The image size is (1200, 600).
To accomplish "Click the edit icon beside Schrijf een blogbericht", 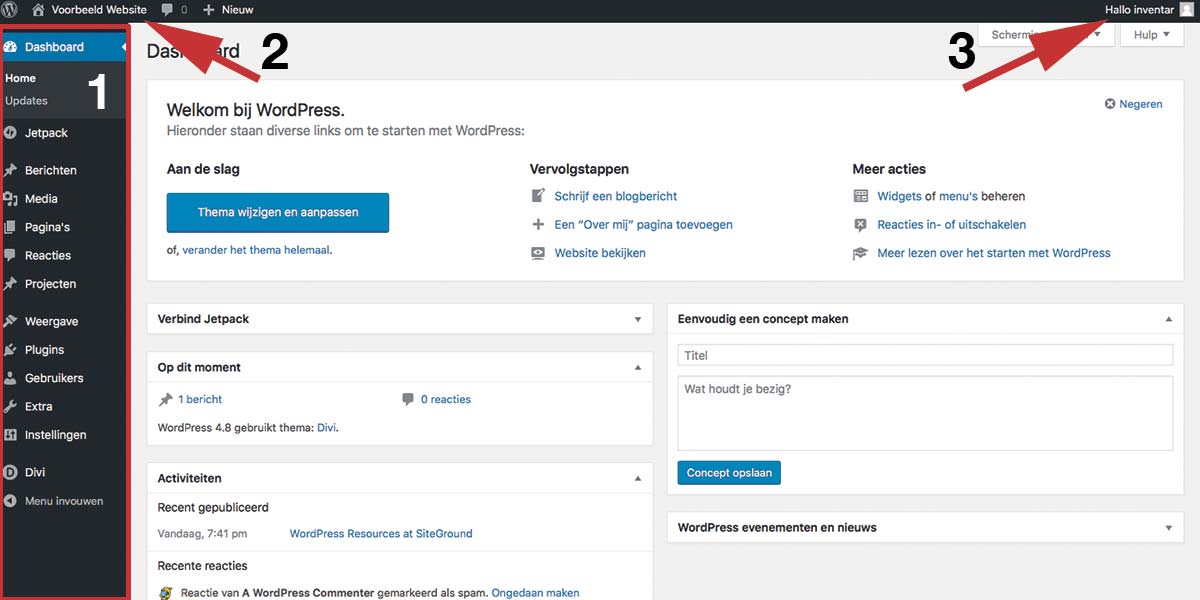I will pyautogui.click(x=538, y=196).
